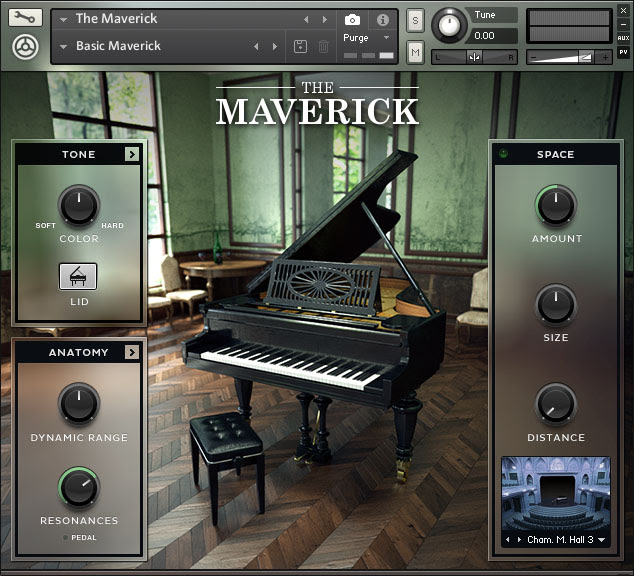Image resolution: width=634 pixels, height=576 pixels.
Task: Click the Basic Maverick snapshot name
Action: (118, 46)
